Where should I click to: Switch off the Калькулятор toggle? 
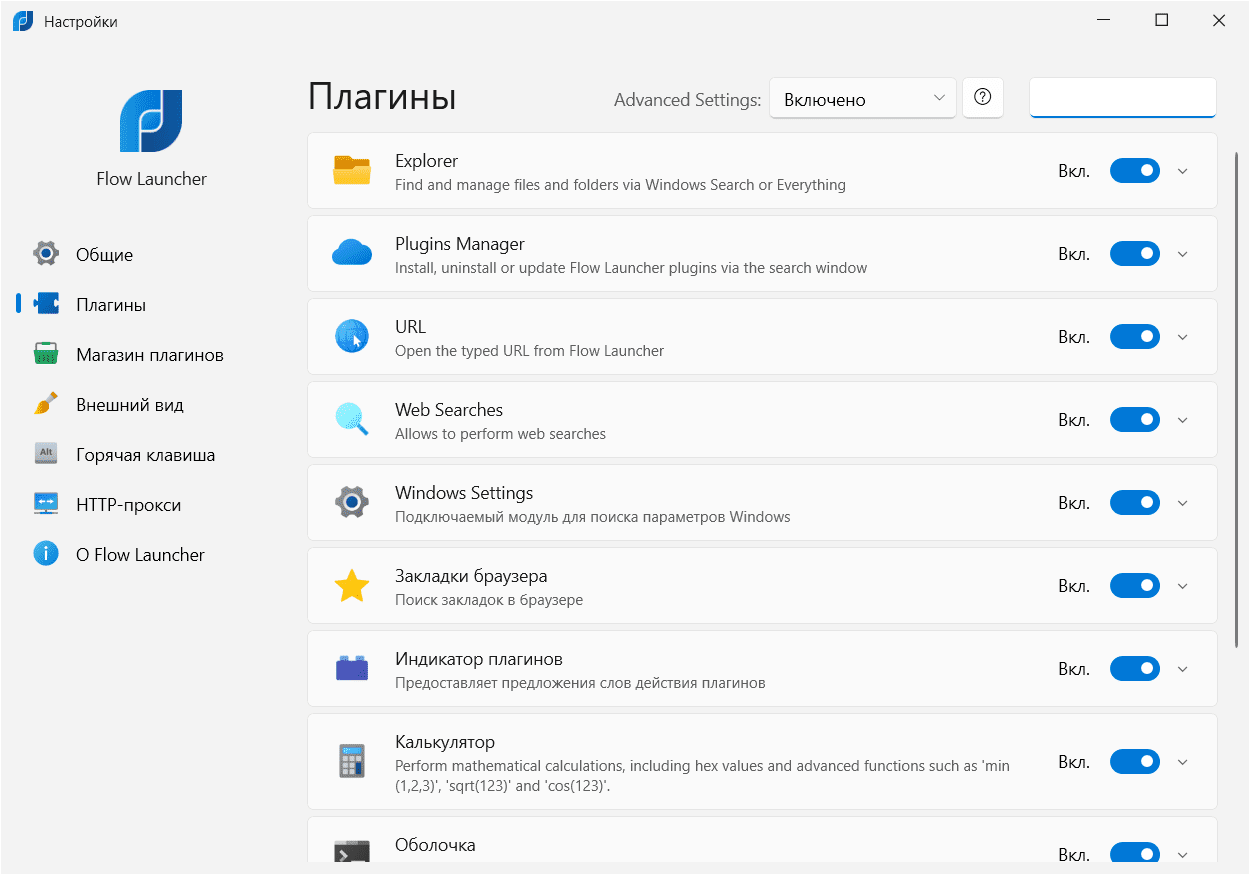[1135, 762]
